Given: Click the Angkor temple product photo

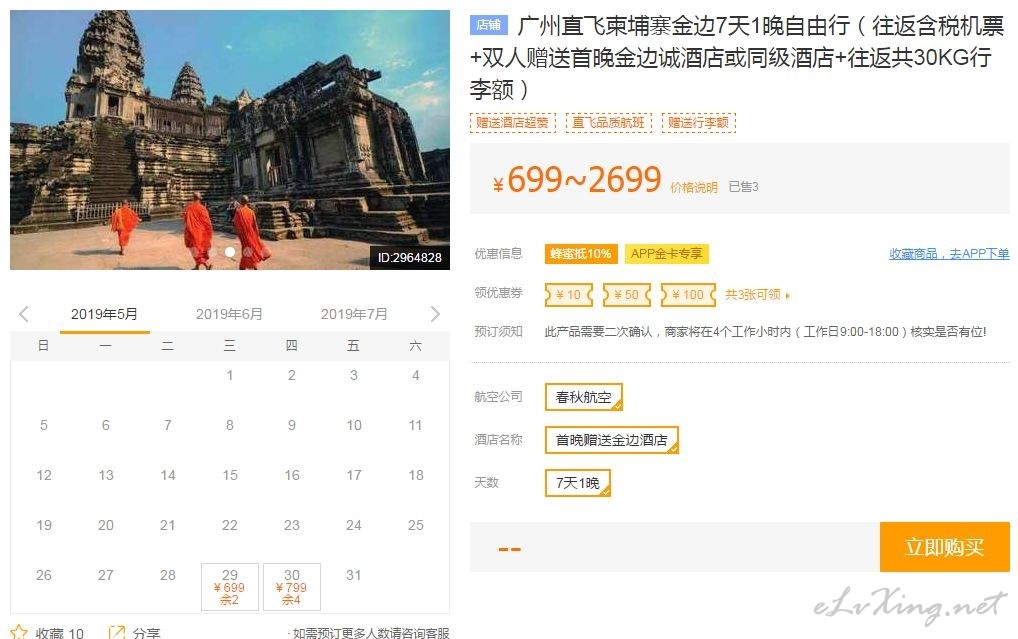Looking at the screenshot, I should [230, 140].
